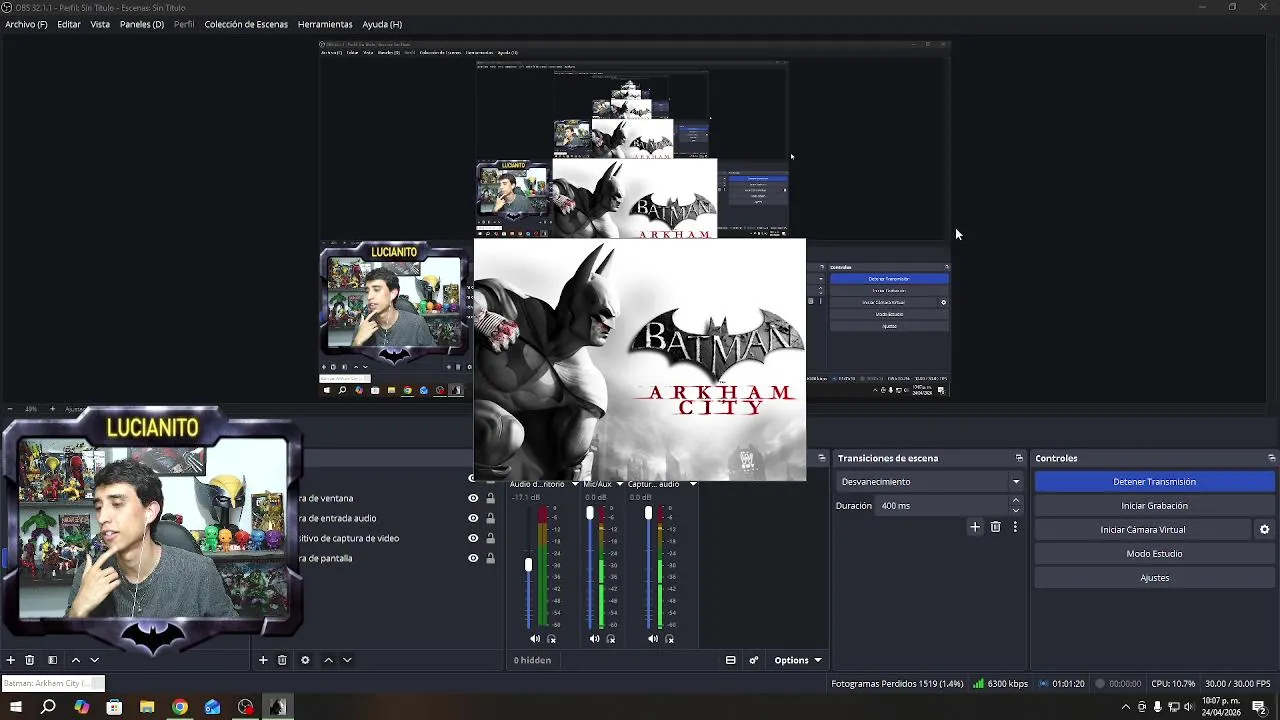
Task: Open the mixer Options dropdown
Action: click(797, 660)
